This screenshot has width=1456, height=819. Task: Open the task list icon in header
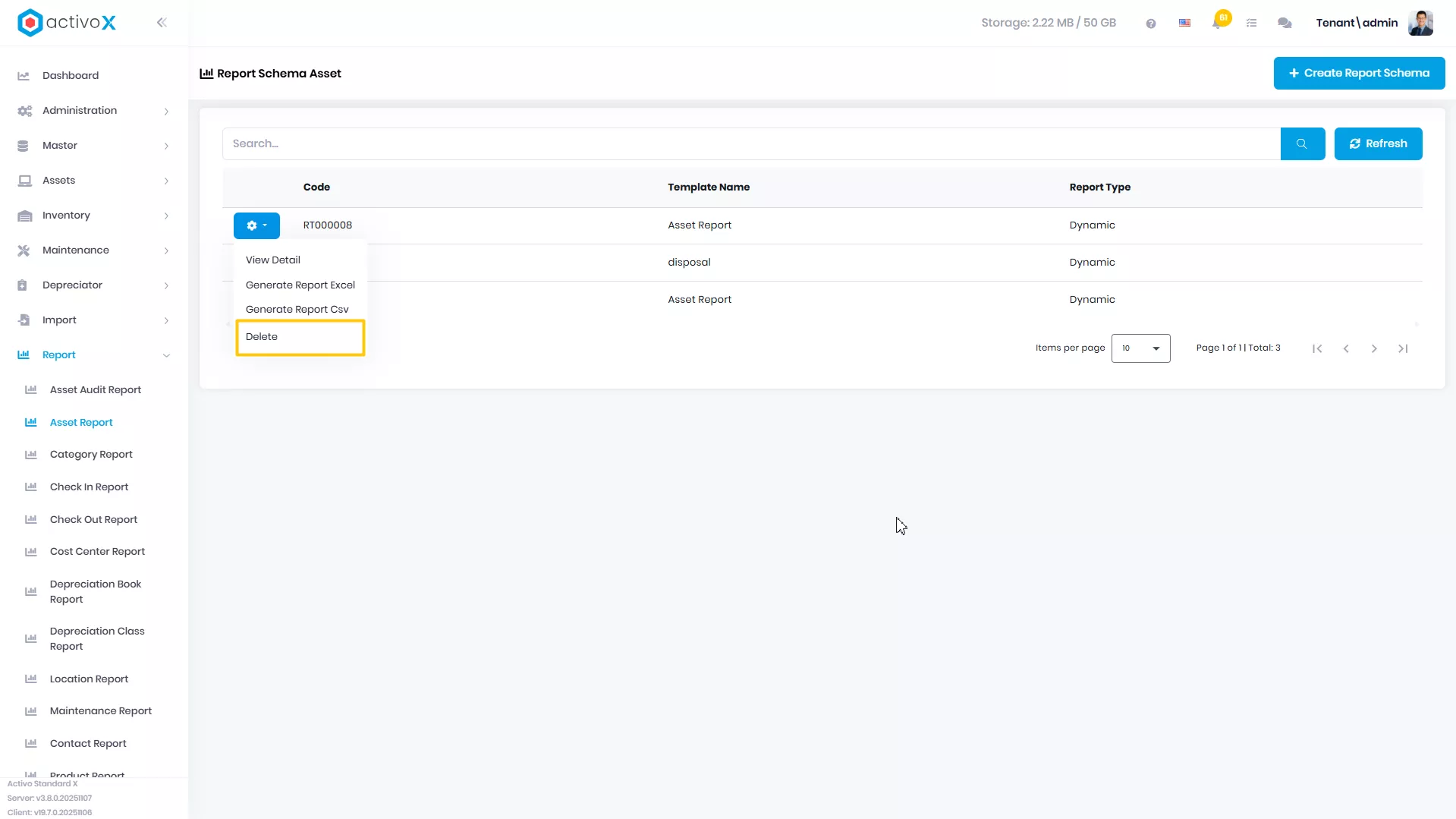[1252, 24]
